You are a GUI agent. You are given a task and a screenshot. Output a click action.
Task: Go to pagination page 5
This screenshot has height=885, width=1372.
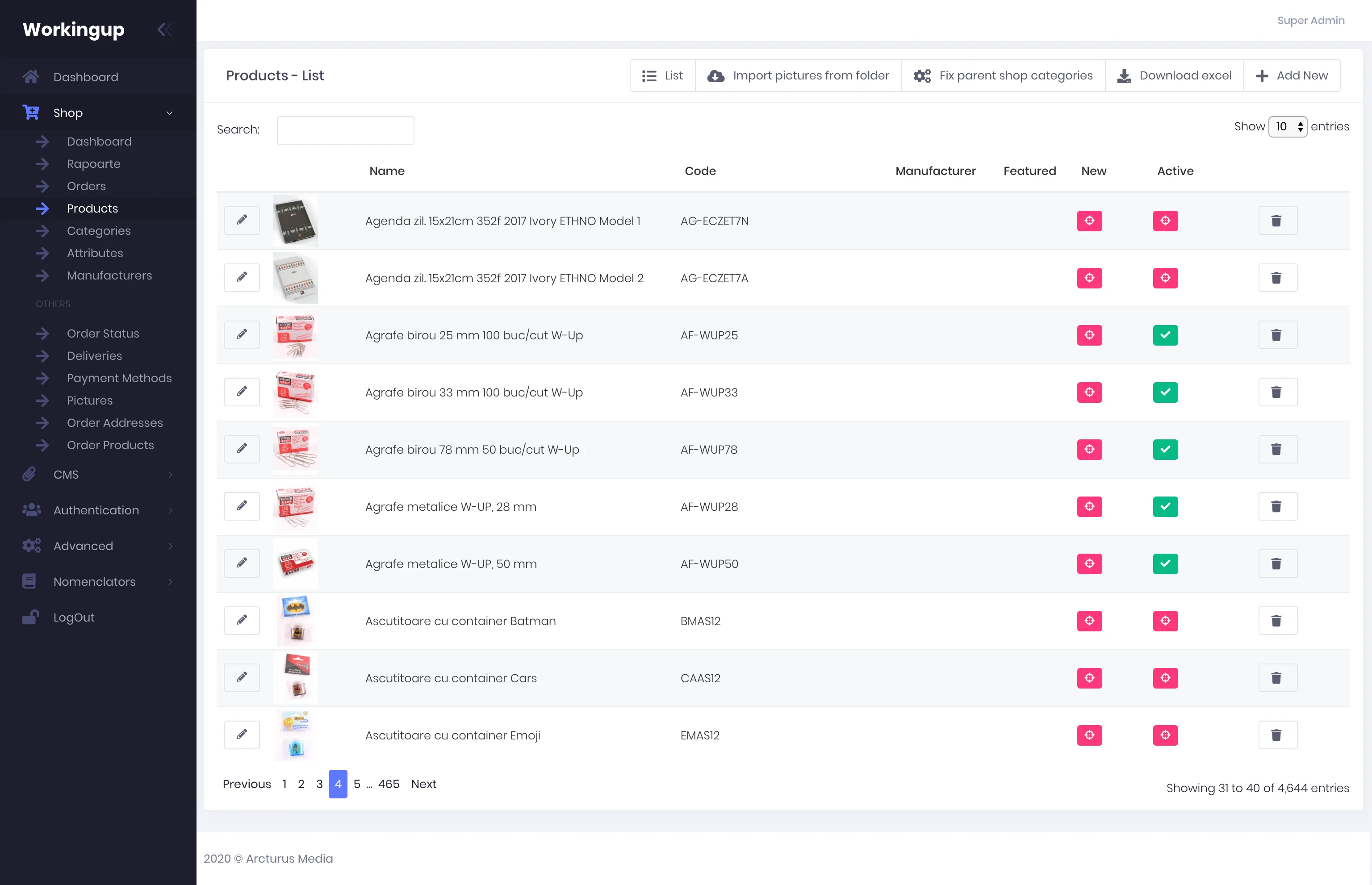357,784
